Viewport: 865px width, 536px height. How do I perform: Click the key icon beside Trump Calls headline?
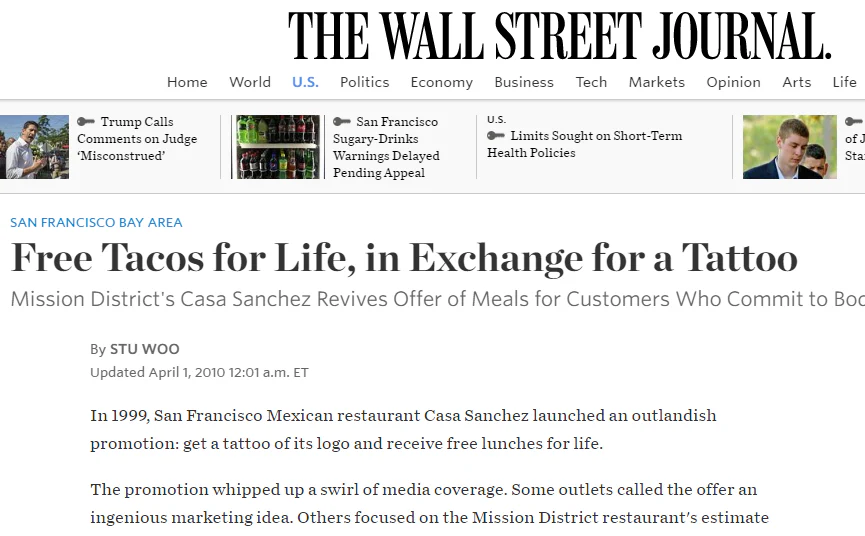(86, 121)
